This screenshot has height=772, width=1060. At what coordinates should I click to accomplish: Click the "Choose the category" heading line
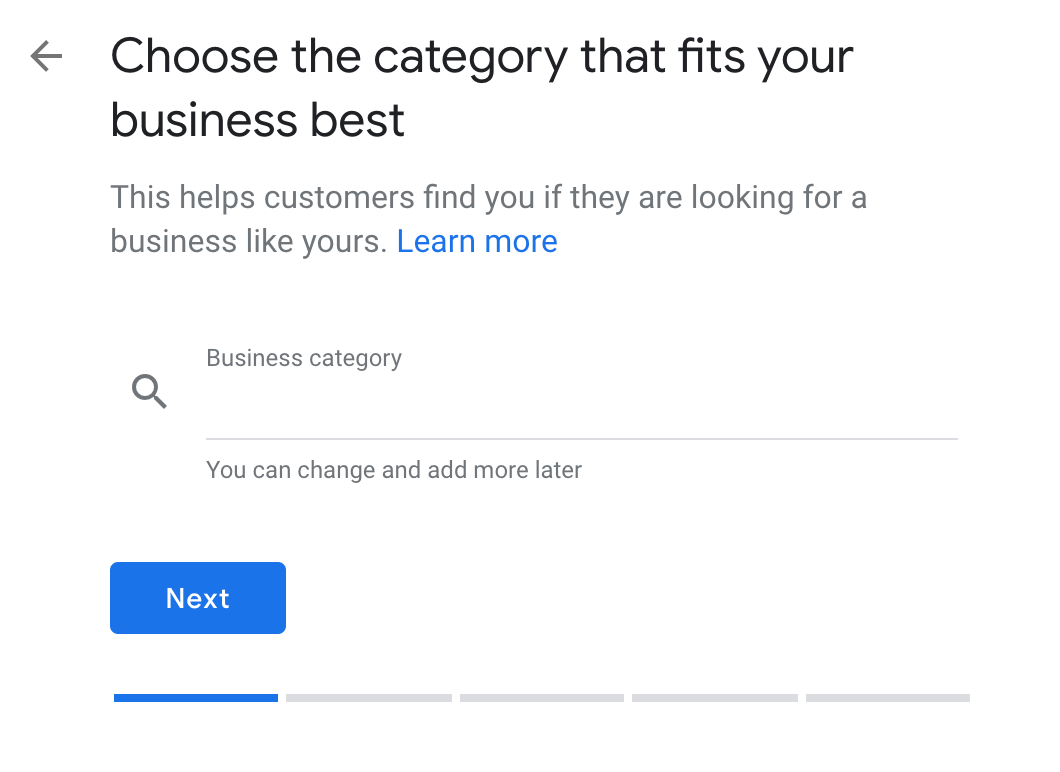click(x=482, y=57)
